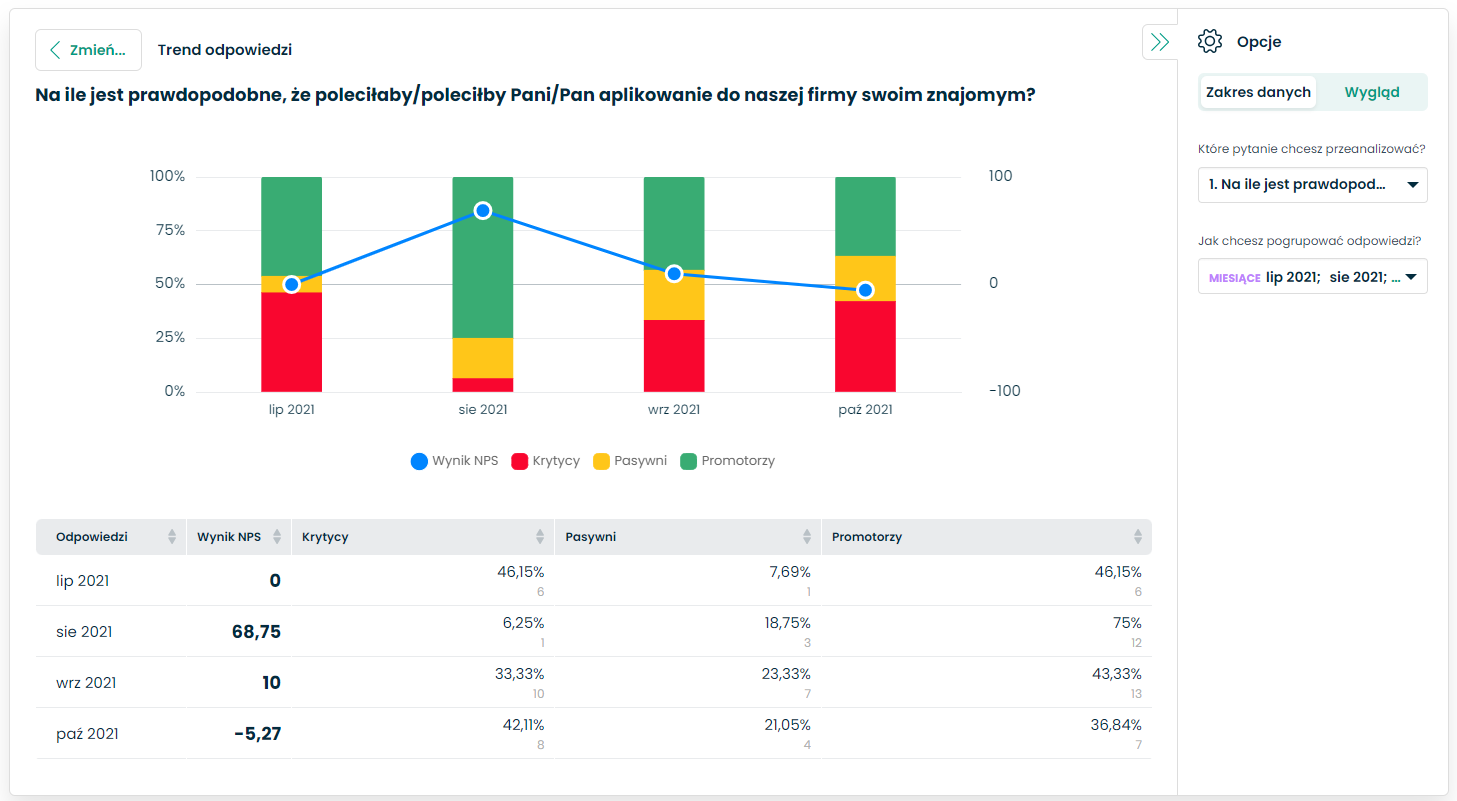
Task: Click the 21,05% Pasywni cell
Action: point(787,725)
